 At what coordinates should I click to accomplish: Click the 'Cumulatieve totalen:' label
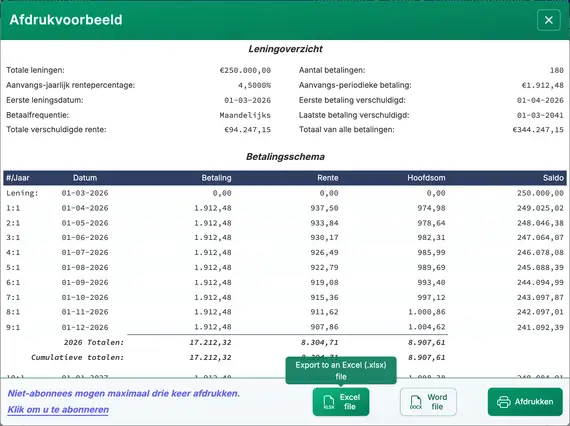[77, 357]
